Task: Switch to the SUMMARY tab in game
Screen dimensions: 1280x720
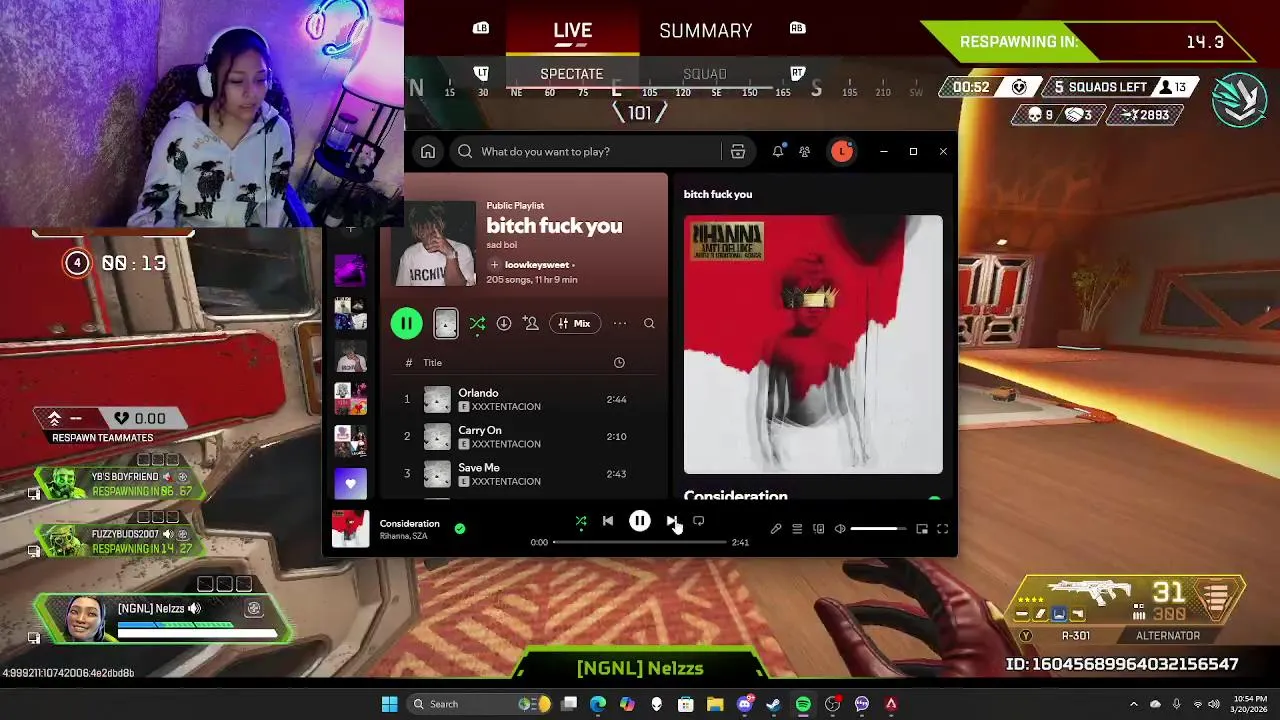Action: click(705, 31)
